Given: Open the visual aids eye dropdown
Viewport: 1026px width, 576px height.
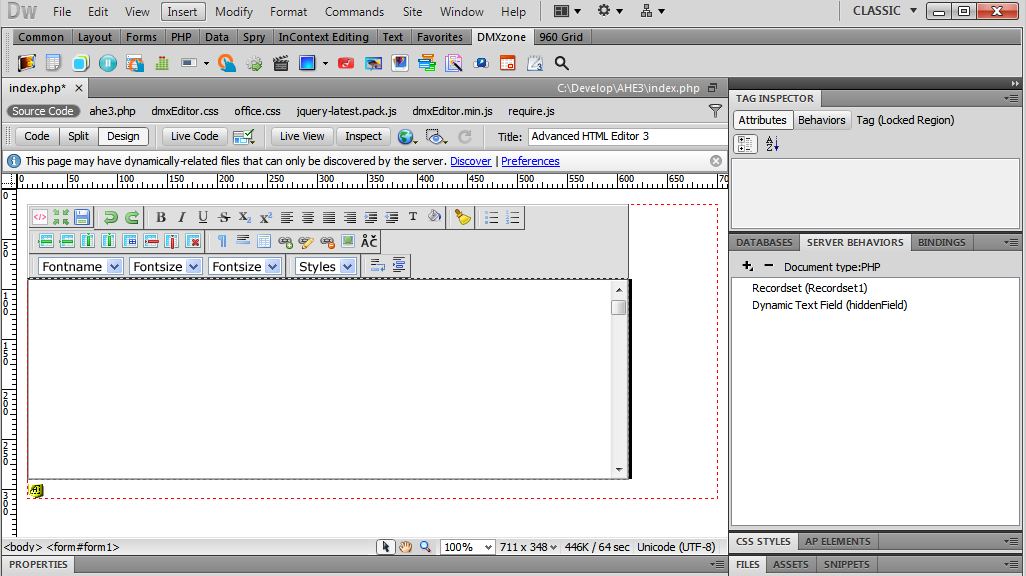Looking at the screenshot, I should pyautogui.click(x=436, y=137).
